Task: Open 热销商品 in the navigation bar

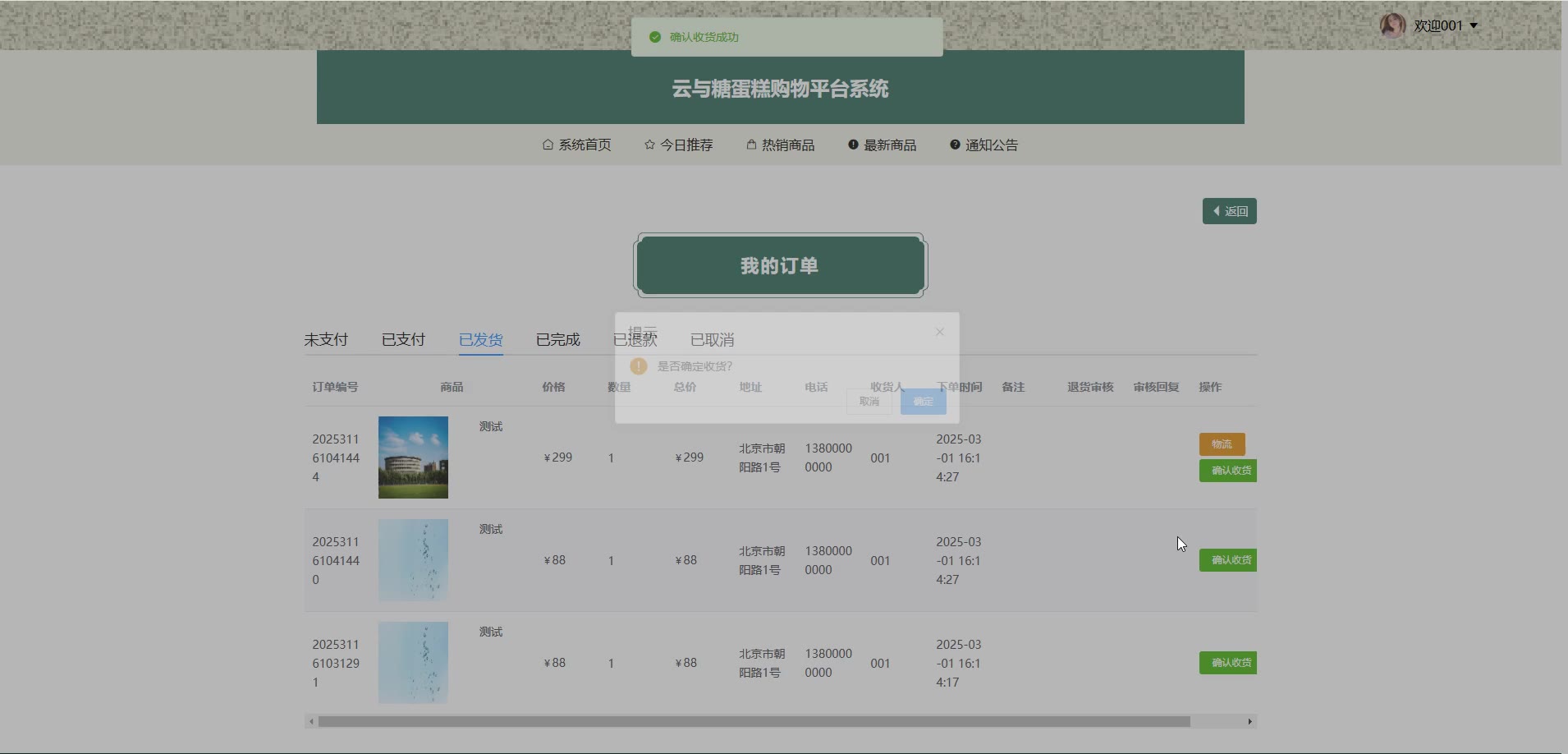Action: 780,145
